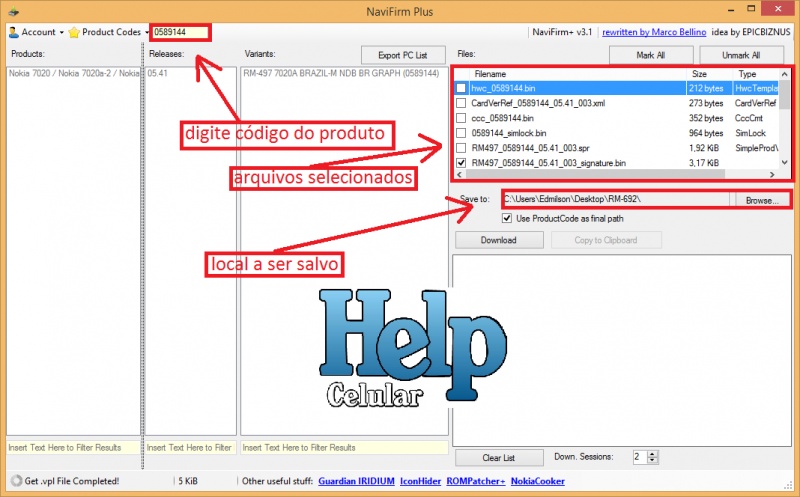This screenshot has height=497, width=800.
Task: Check the hwc_0589144.bin file checkbox
Action: pyautogui.click(x=461, y=88)
